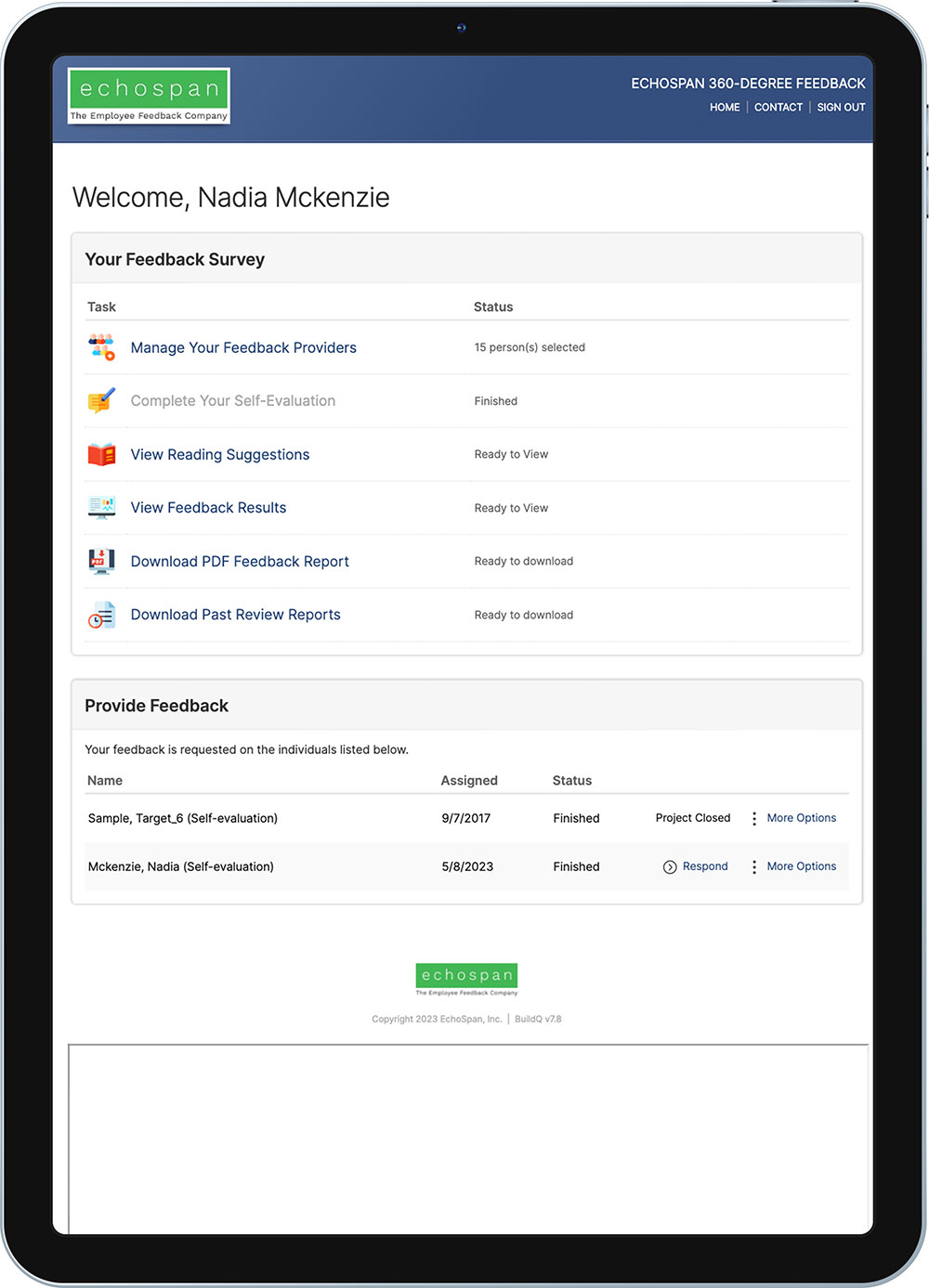929x1288 pixels.
Task: Click the 'Your Feedback Survey' panel heading
Action: point(175,259)
